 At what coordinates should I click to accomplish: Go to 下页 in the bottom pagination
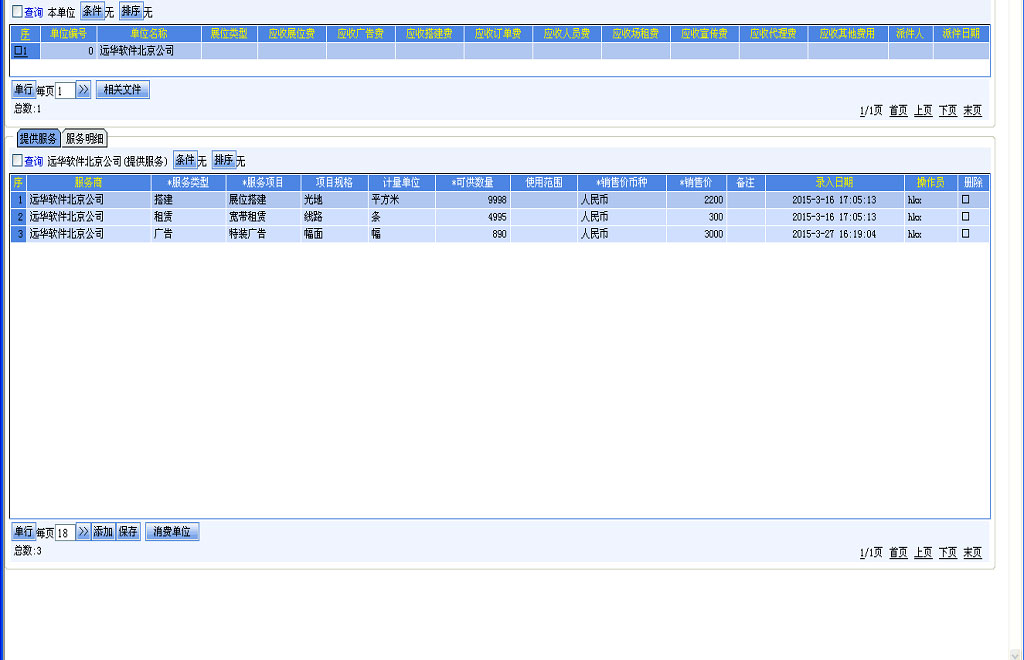[947, 553]
